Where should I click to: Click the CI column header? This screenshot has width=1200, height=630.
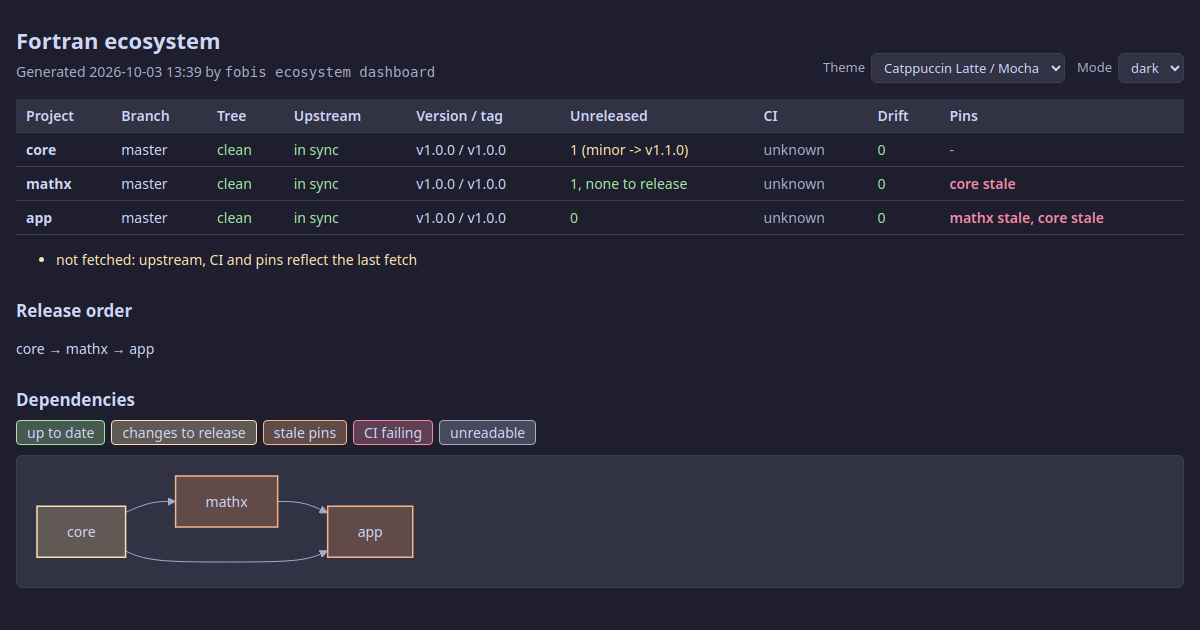[770, 116]
